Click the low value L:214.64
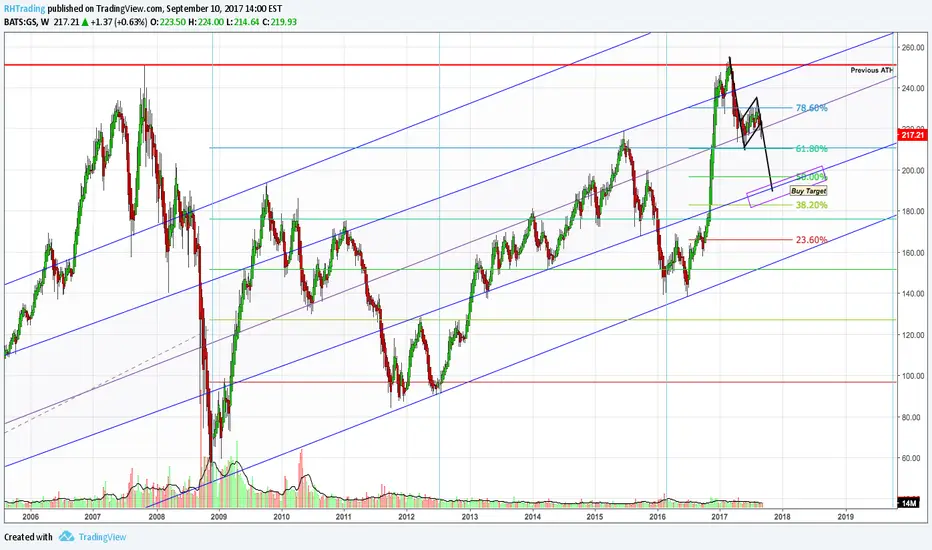 (x=243, y=22)
